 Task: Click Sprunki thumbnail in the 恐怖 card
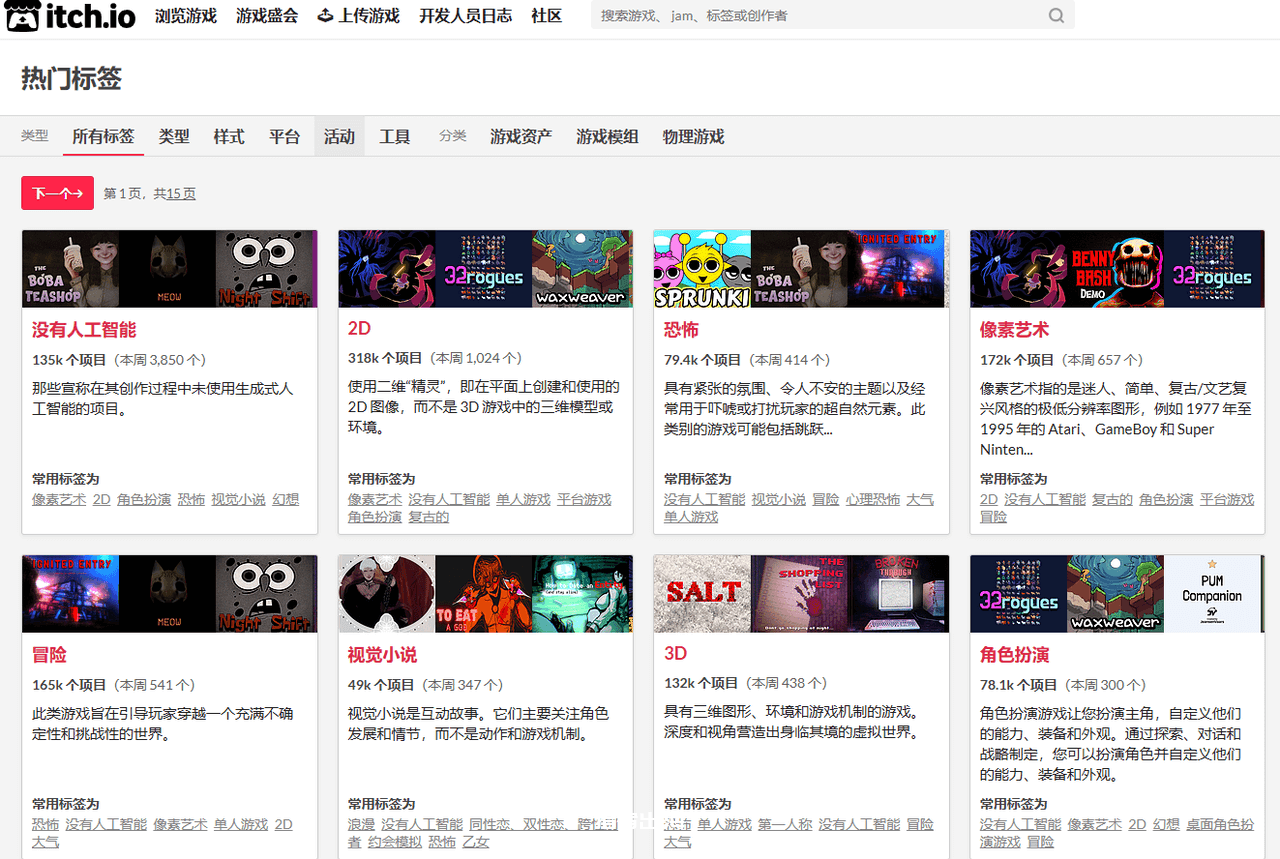[x=702, y=268]
